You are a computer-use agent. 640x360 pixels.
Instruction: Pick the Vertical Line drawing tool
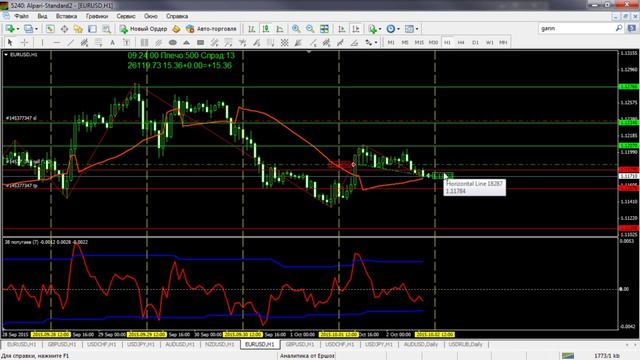(x=42, y=42)
